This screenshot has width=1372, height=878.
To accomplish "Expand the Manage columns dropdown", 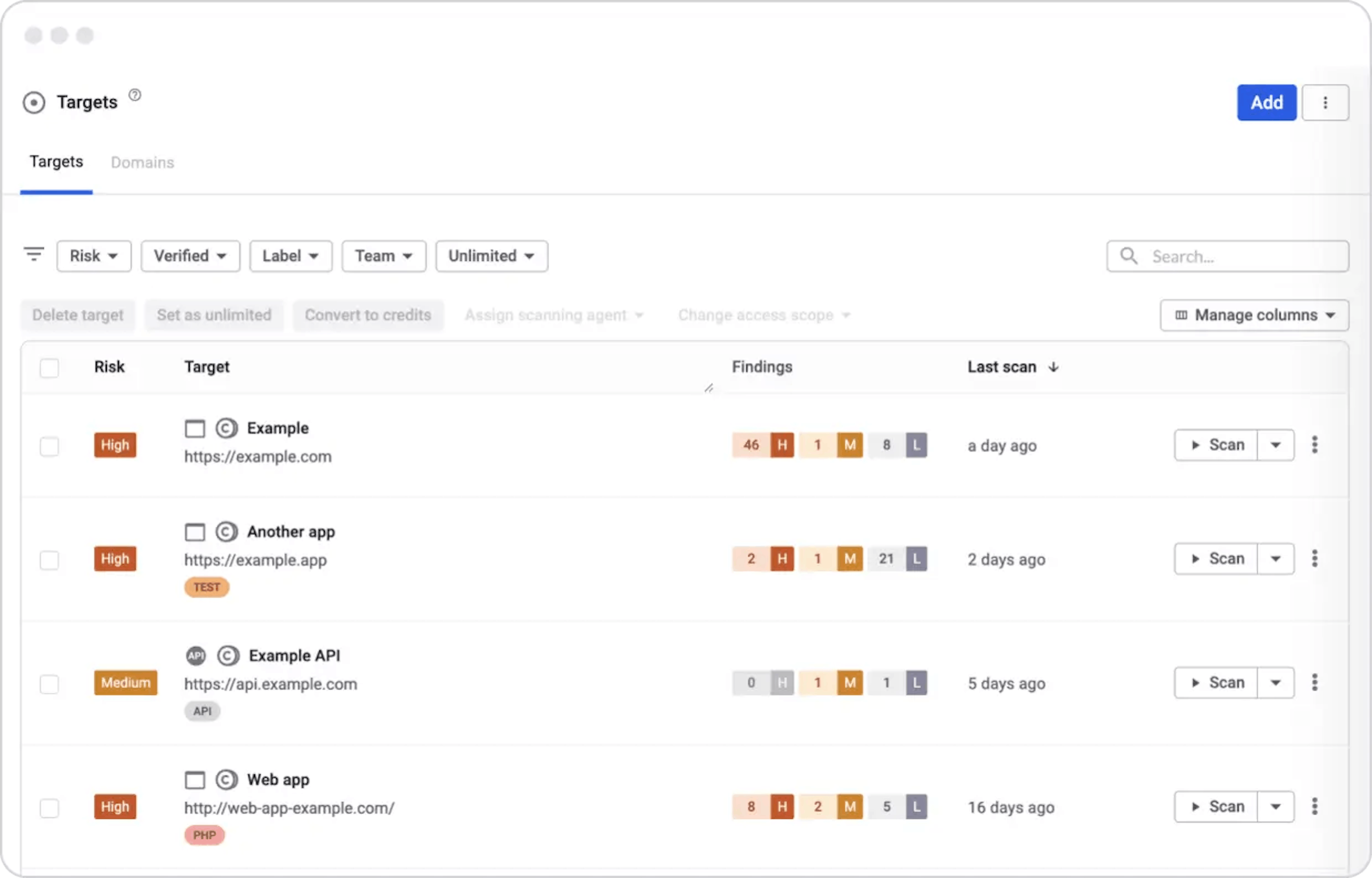I will click(x=1254, y=315).
